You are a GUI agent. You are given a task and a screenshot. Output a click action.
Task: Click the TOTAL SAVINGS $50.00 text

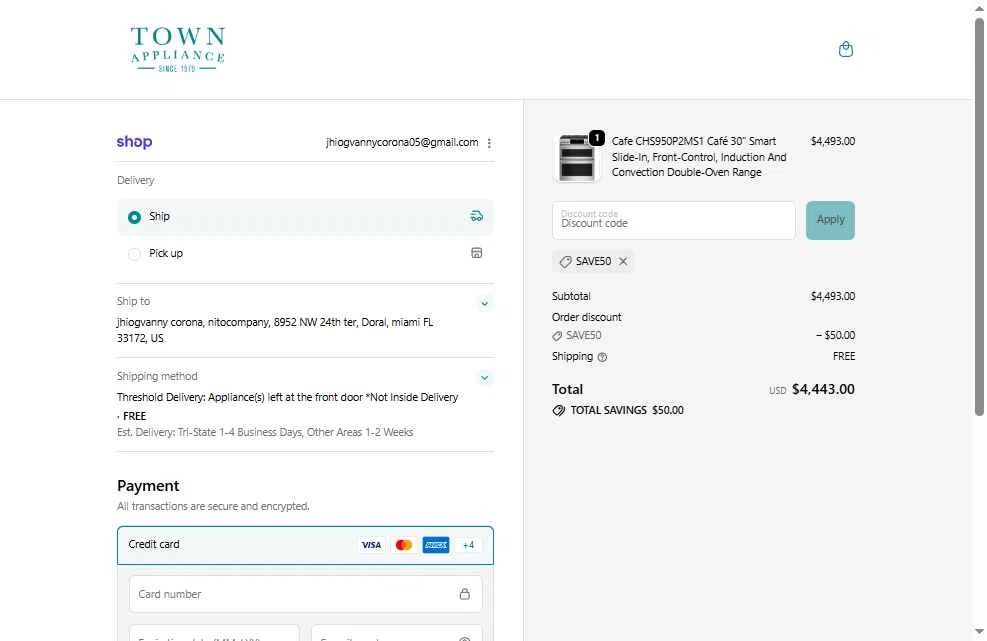click(x=627, y=411)
